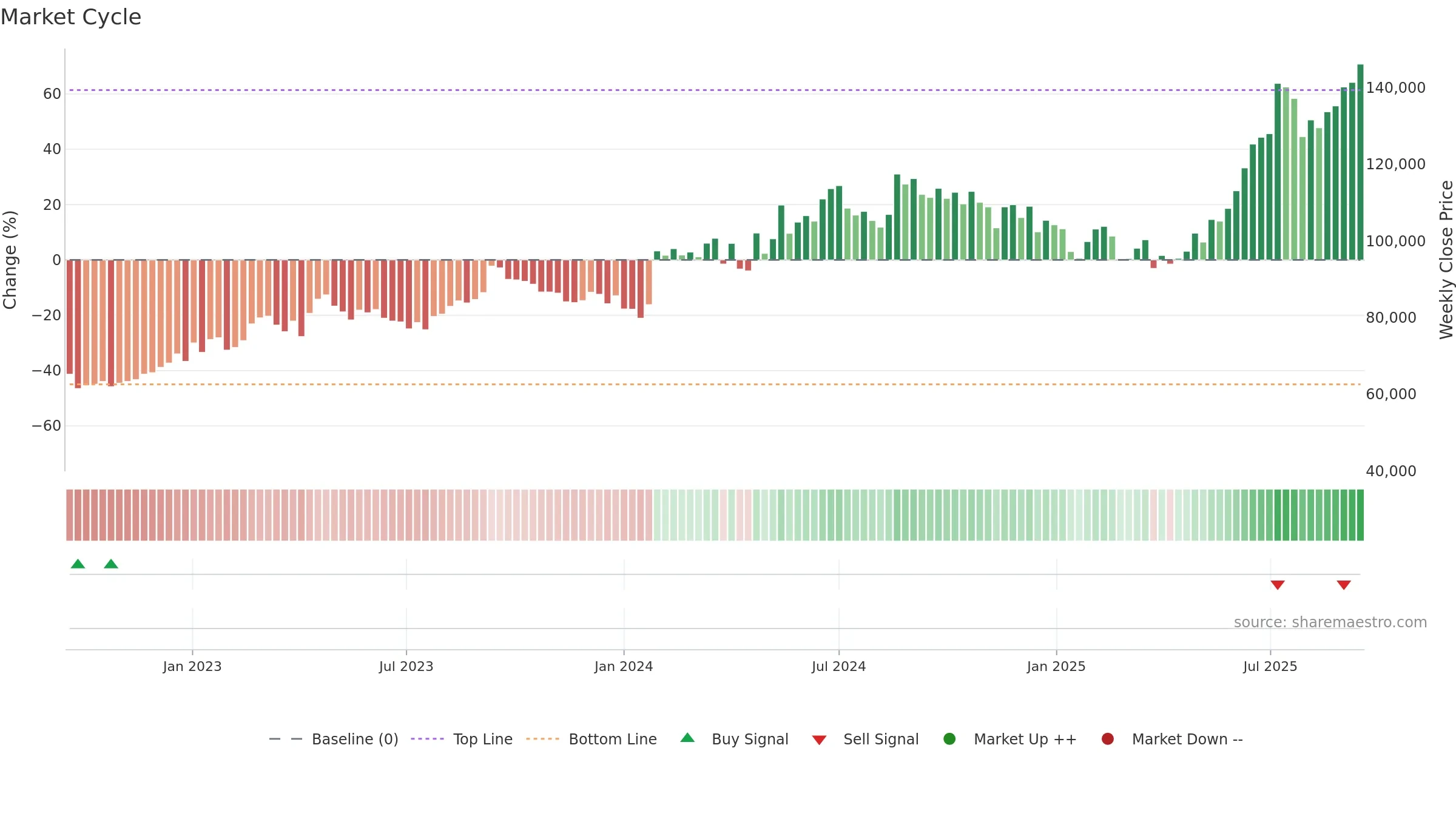Click the Jul 2025 axis label
The image size is (1456, 819).
tap(1270, 666)
